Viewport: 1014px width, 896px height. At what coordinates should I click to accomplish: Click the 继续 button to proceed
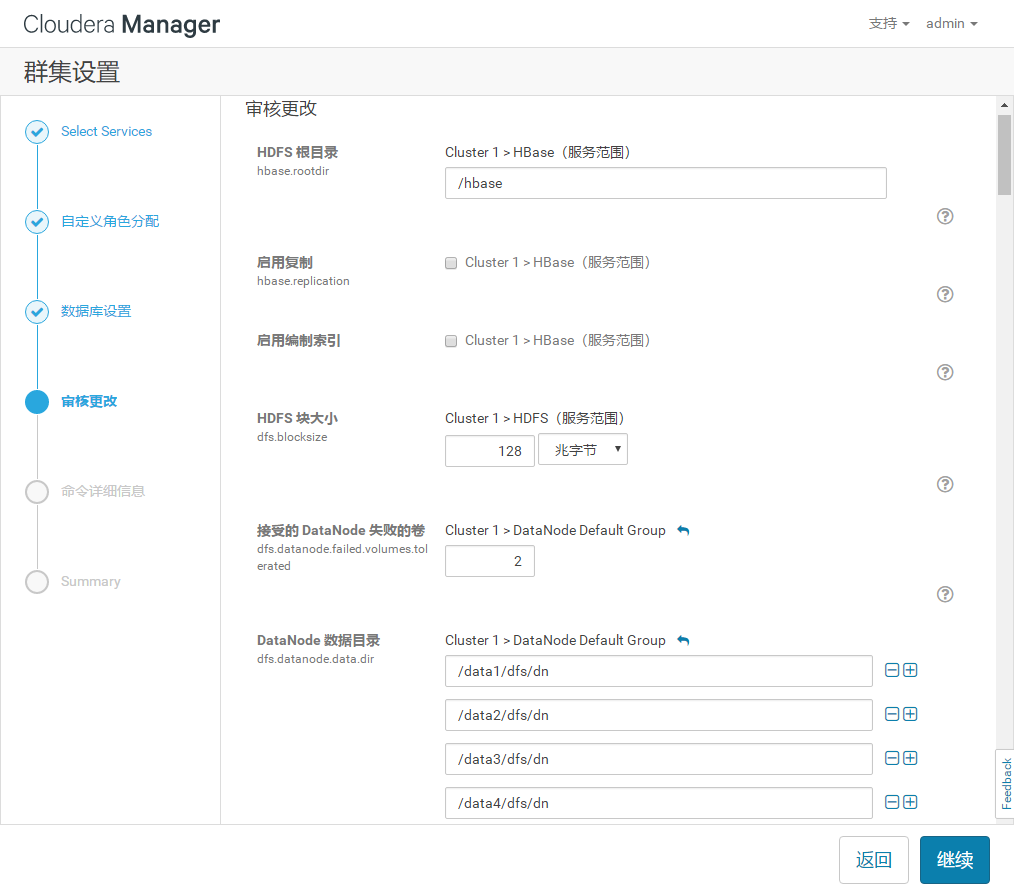point(954,859)
